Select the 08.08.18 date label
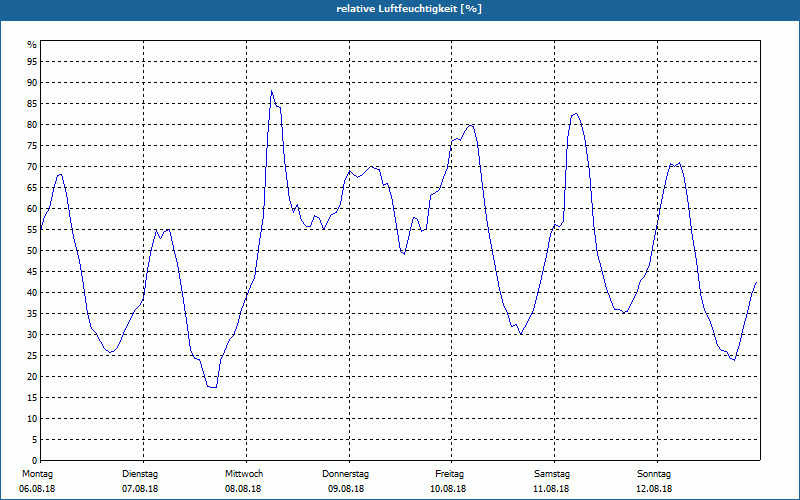Viewport: 800px width, 500px height. [243, 489]
